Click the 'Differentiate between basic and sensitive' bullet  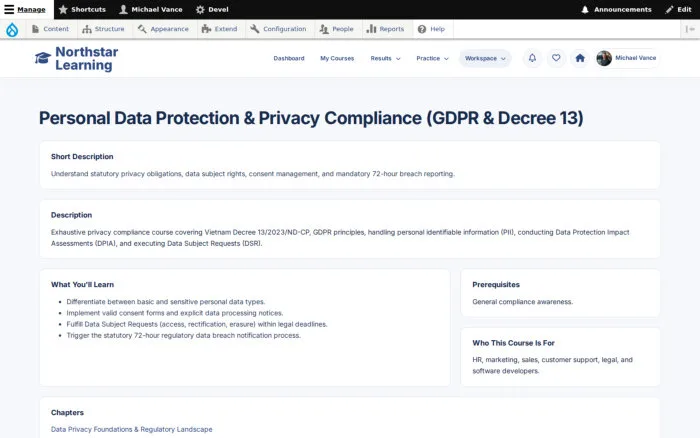pyautogui.click(x=166, y=302)
